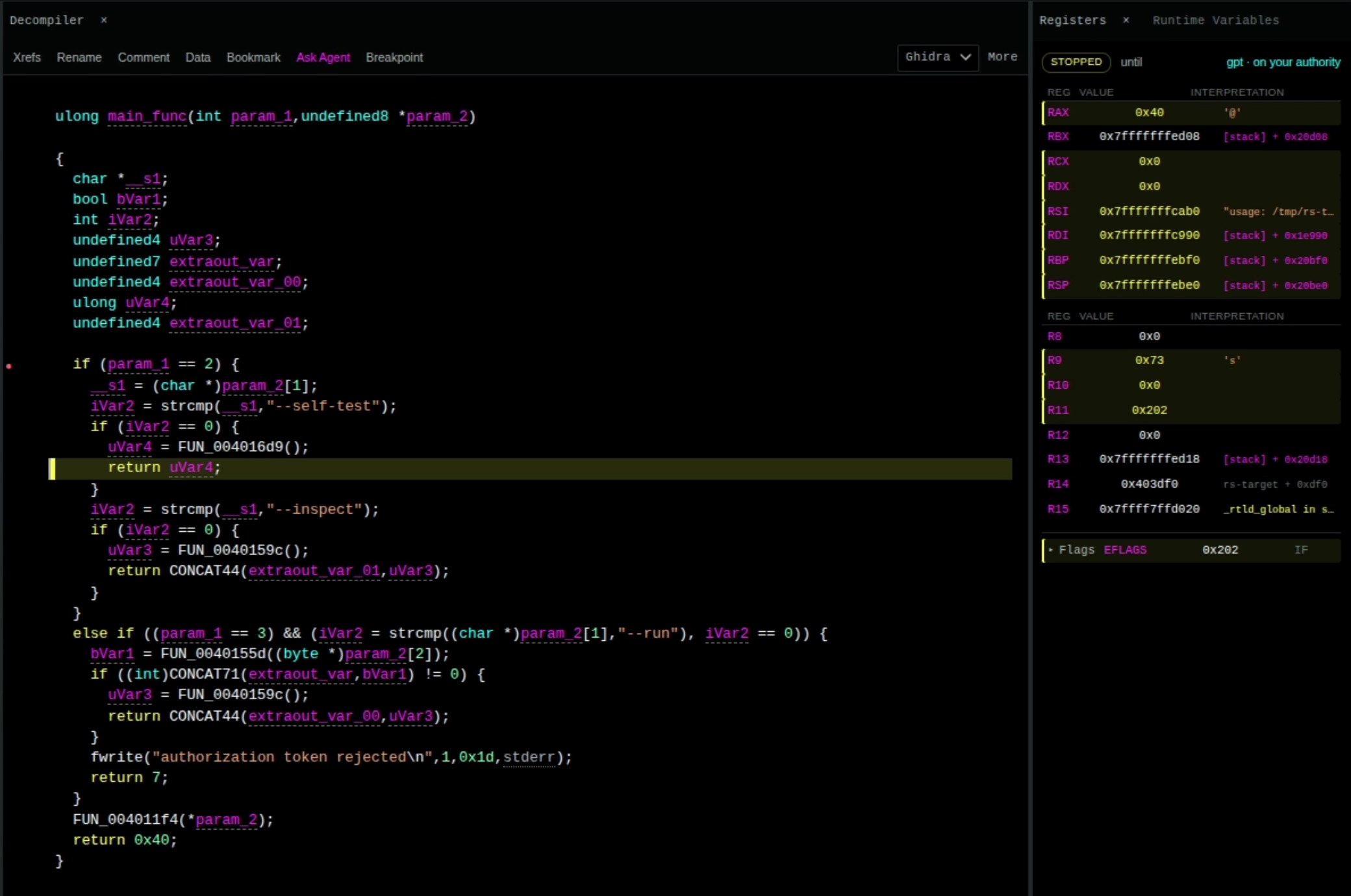1351x896 pixels.
Task: Click the 'usage: /tmp/rs-t…' RSI interpretation
Action: point(1278,212)
